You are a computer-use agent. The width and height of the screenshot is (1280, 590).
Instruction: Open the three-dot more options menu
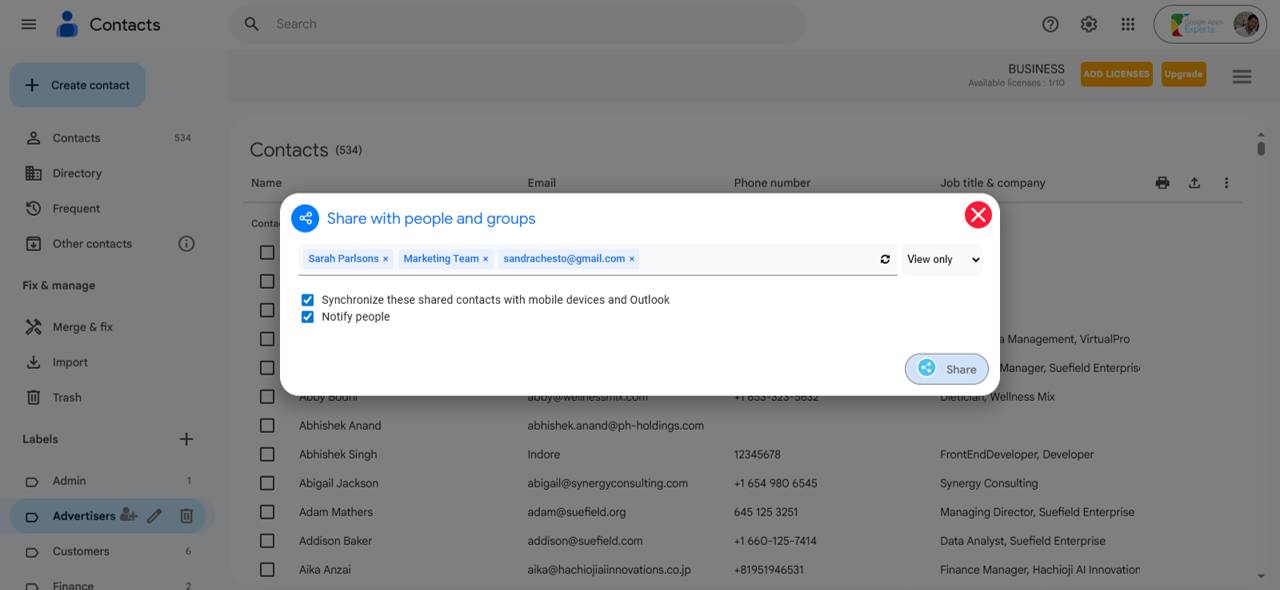(1226, 183)
